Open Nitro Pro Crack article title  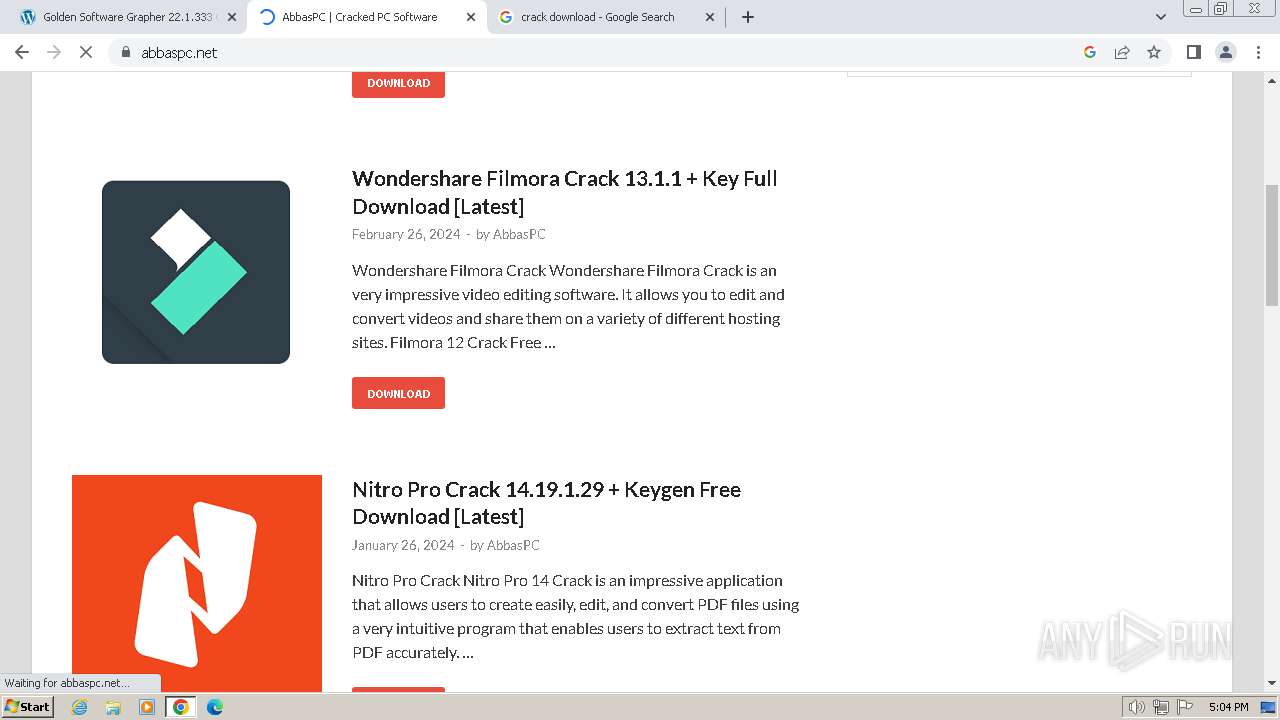[546, 503]
